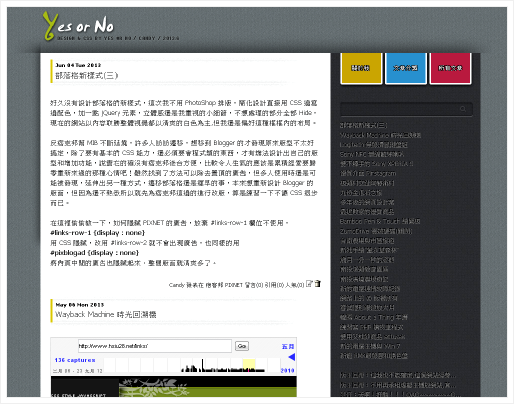Open sidebar link starting with ZumoDrive
The height and width of the screenshot is (404, 514).
(x=376, y=231)
